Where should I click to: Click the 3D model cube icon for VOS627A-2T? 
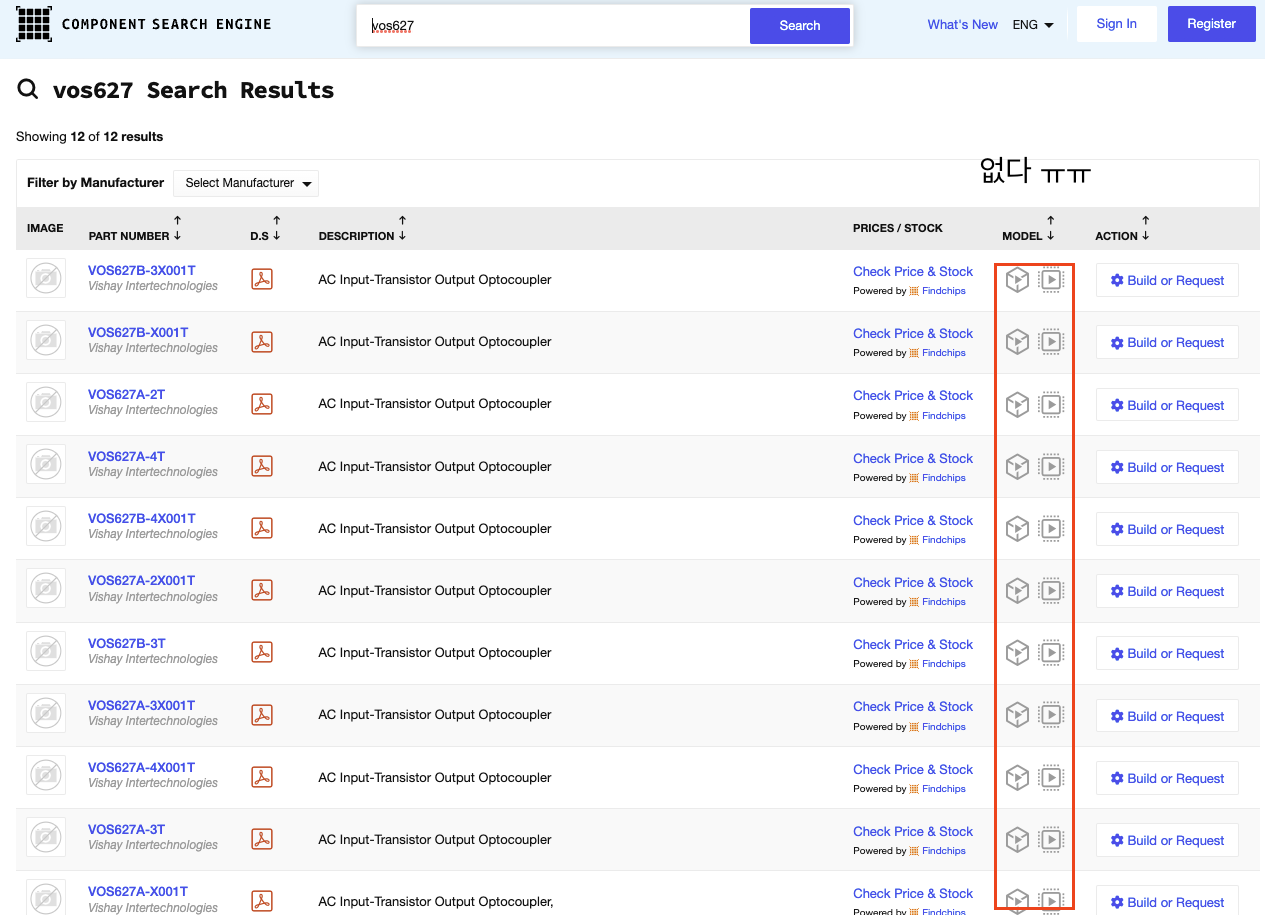click(1017, 404)
